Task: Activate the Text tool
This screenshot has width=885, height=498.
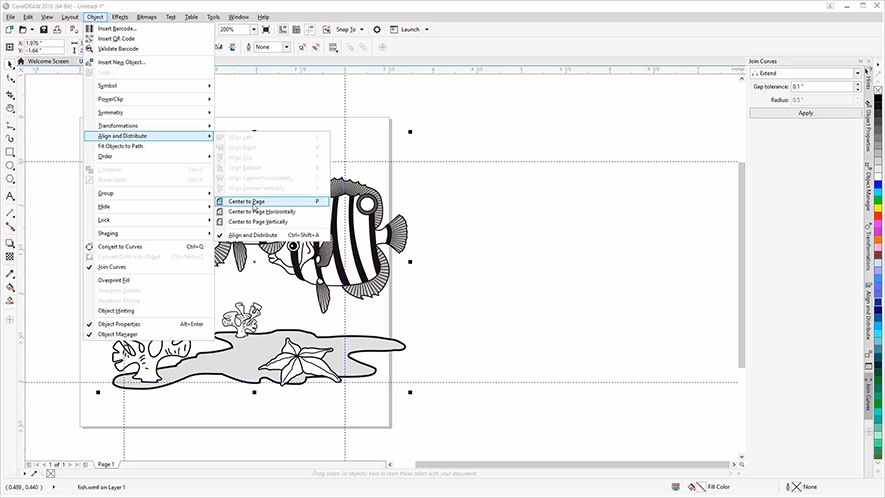Action: coord(10,196)
